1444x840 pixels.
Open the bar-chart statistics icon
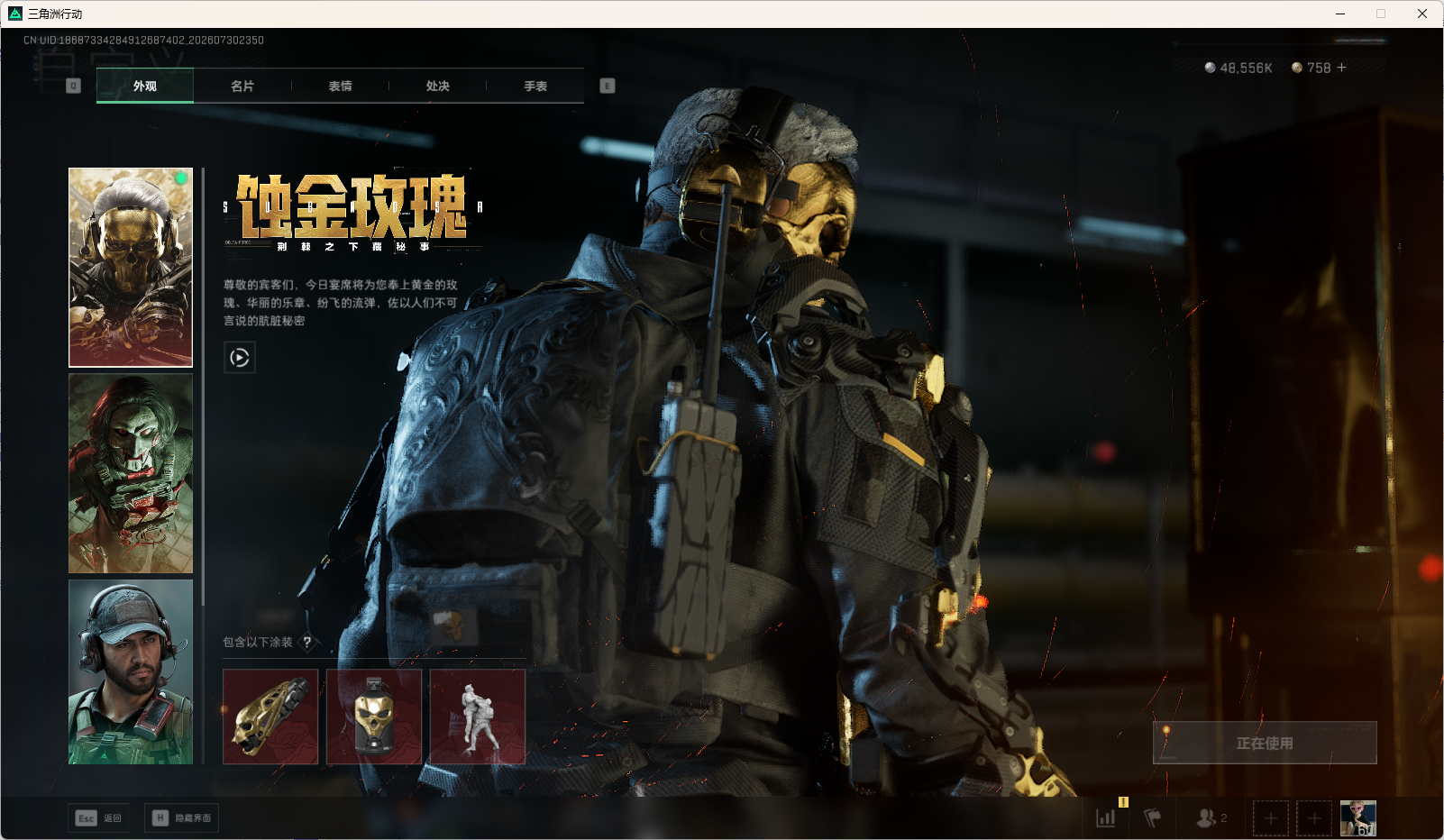[1106, 817]
